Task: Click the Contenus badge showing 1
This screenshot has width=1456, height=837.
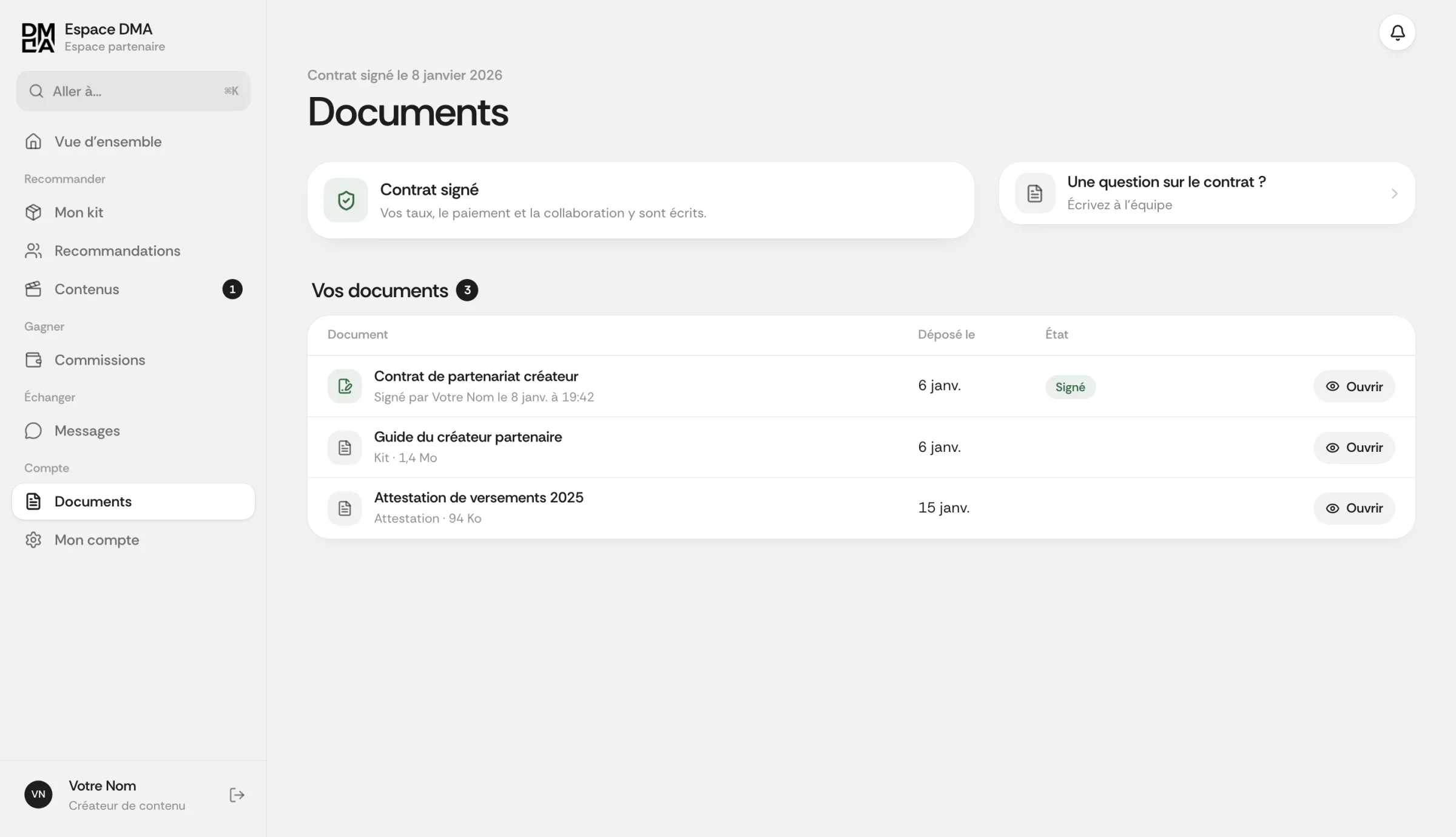Action: (232, 289)
